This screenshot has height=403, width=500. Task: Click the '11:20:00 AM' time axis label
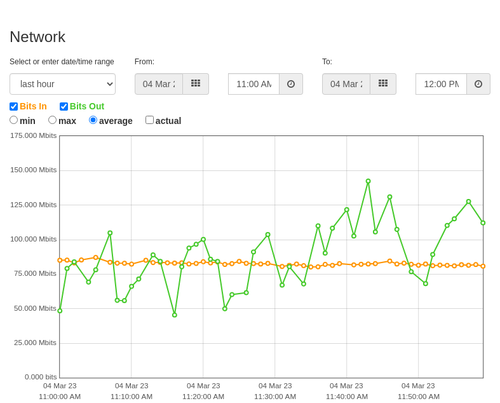pos(203,397)
